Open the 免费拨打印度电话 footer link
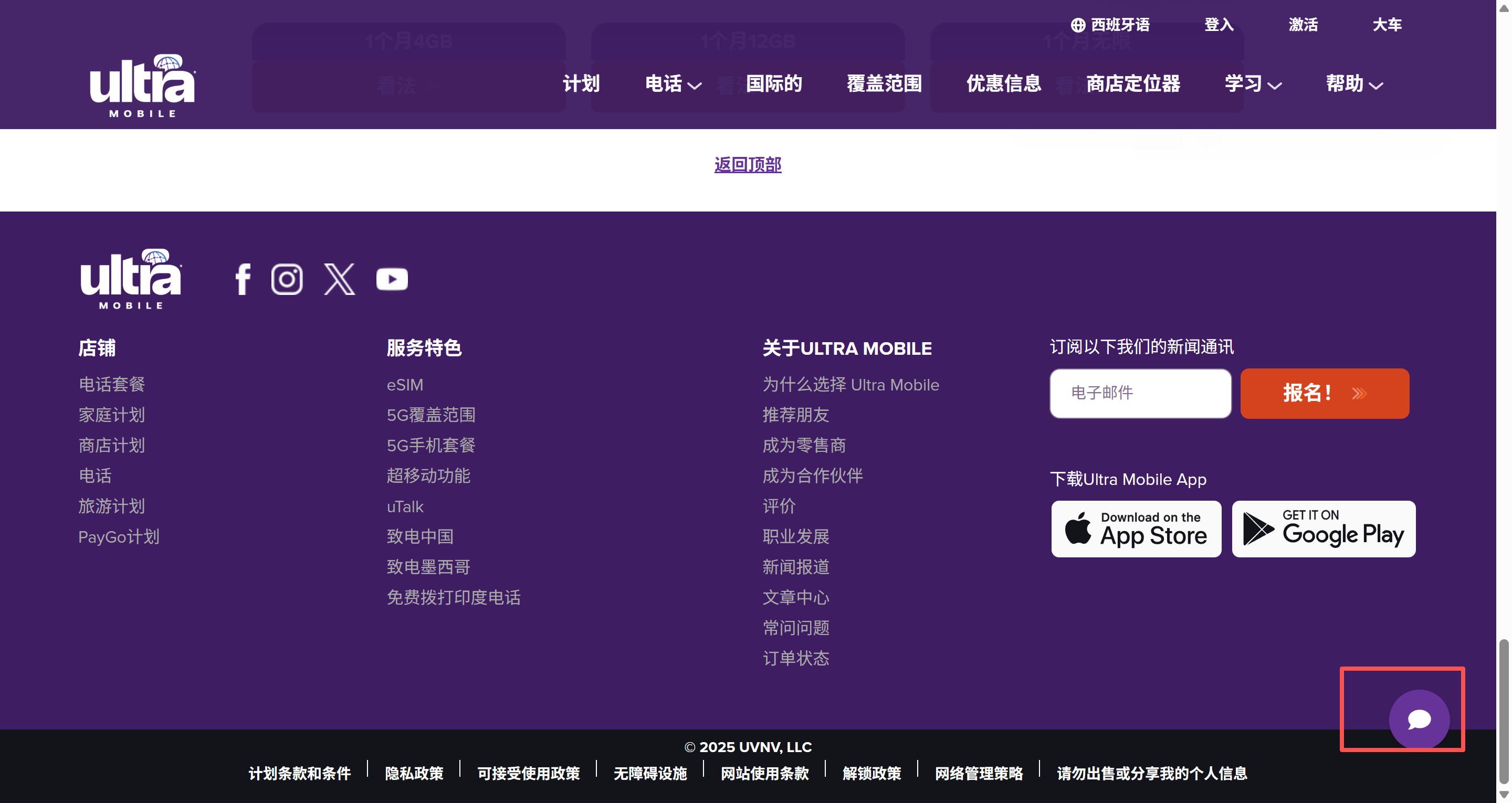The image size is (1512, 803). click(454, 598)
